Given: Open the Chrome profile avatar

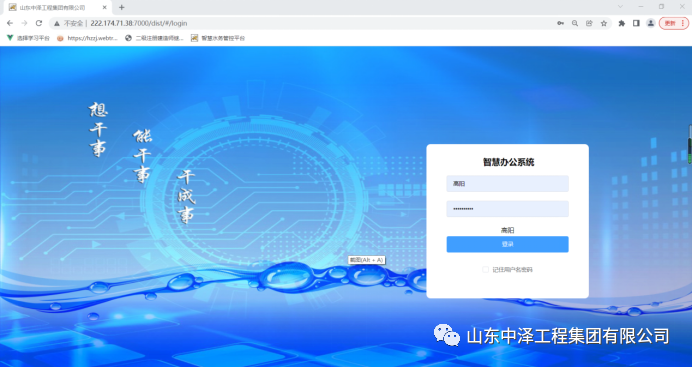Looking at the screenshot, I should [651, 23].
